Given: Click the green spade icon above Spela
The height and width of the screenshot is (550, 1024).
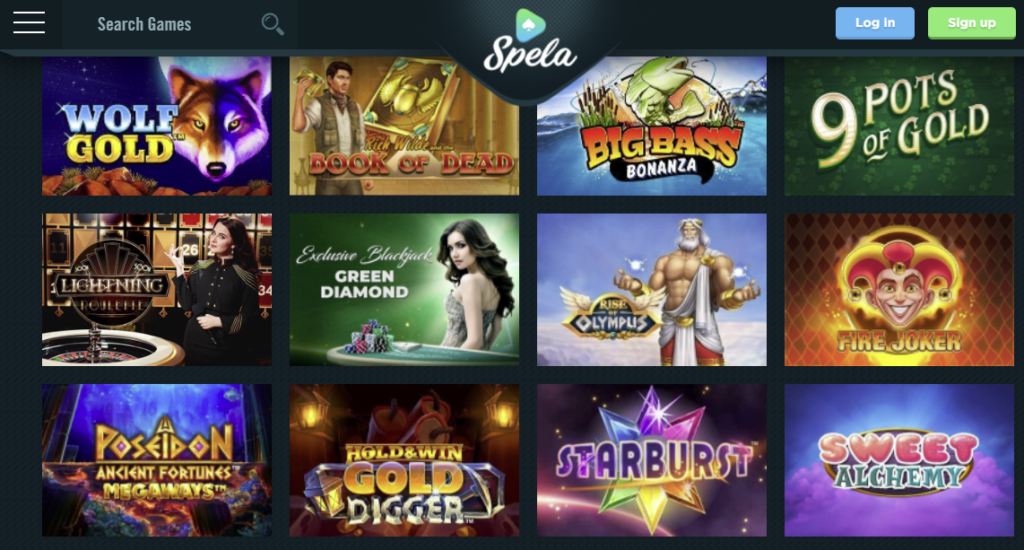Looking at the screenshot, I should pos(530,24).
